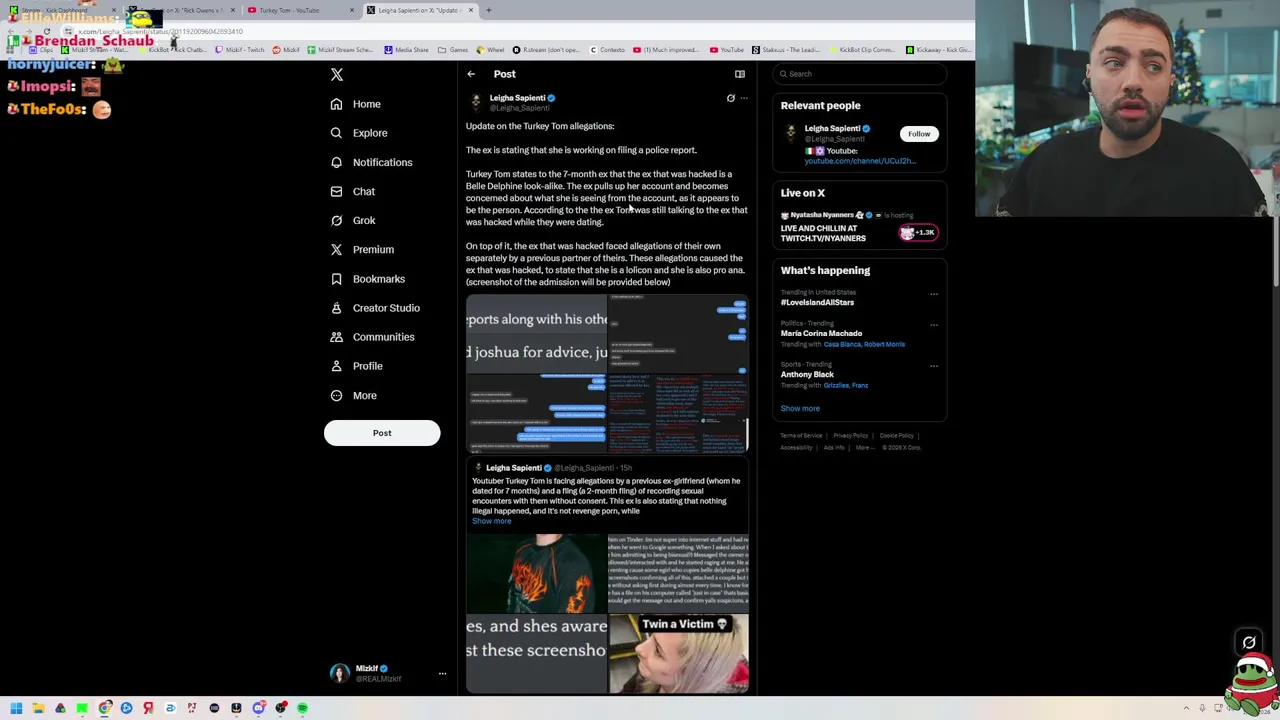Go to Home in the sidebar
The height and width of the screenshot is (720, 1280).
point(366,104)
